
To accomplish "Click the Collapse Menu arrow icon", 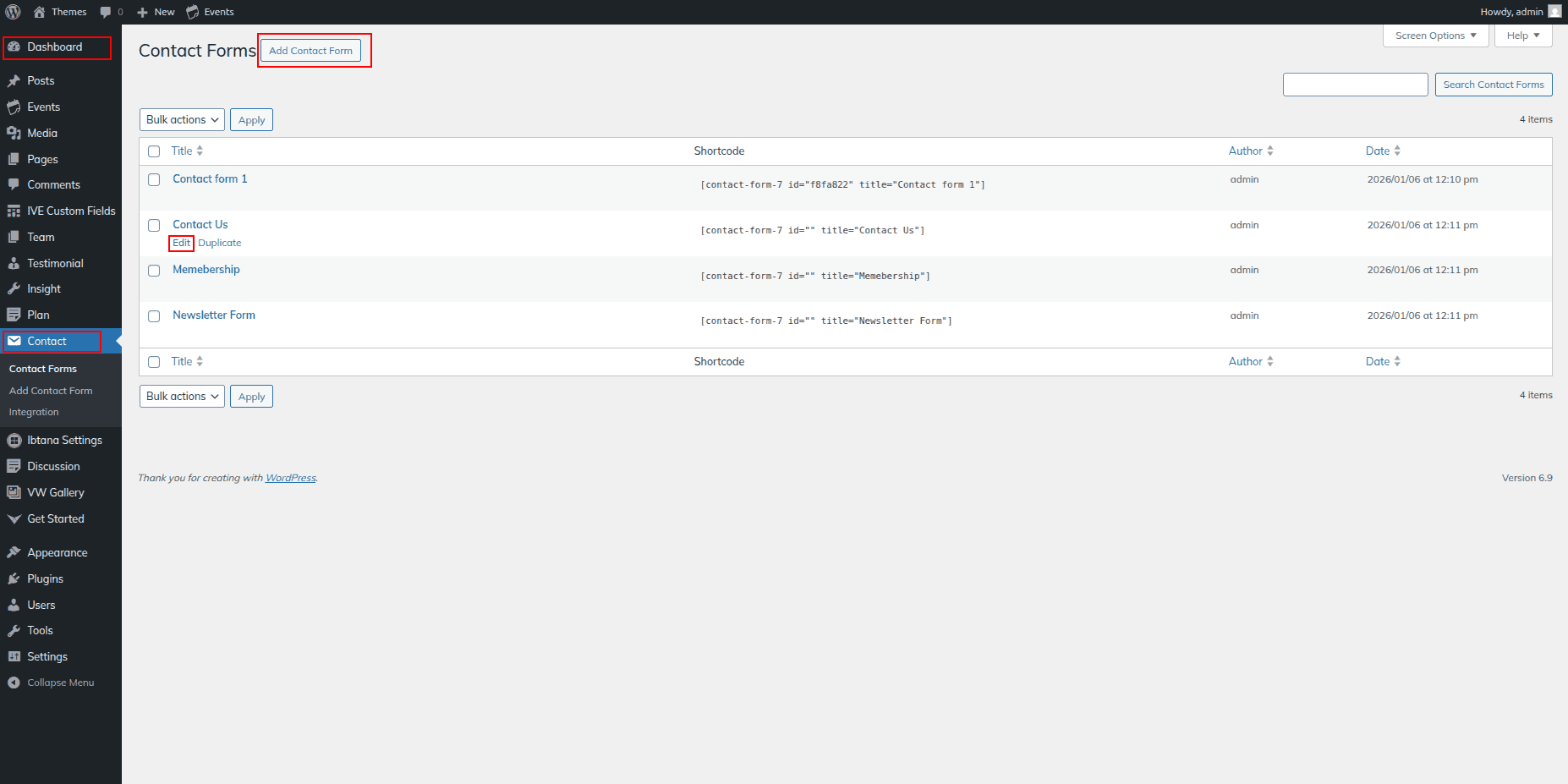I will 14,683.
